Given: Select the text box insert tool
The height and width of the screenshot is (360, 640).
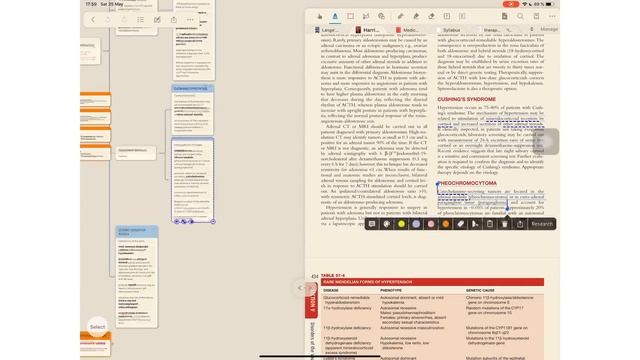Looking at the screenshot, I should (447, 16).
